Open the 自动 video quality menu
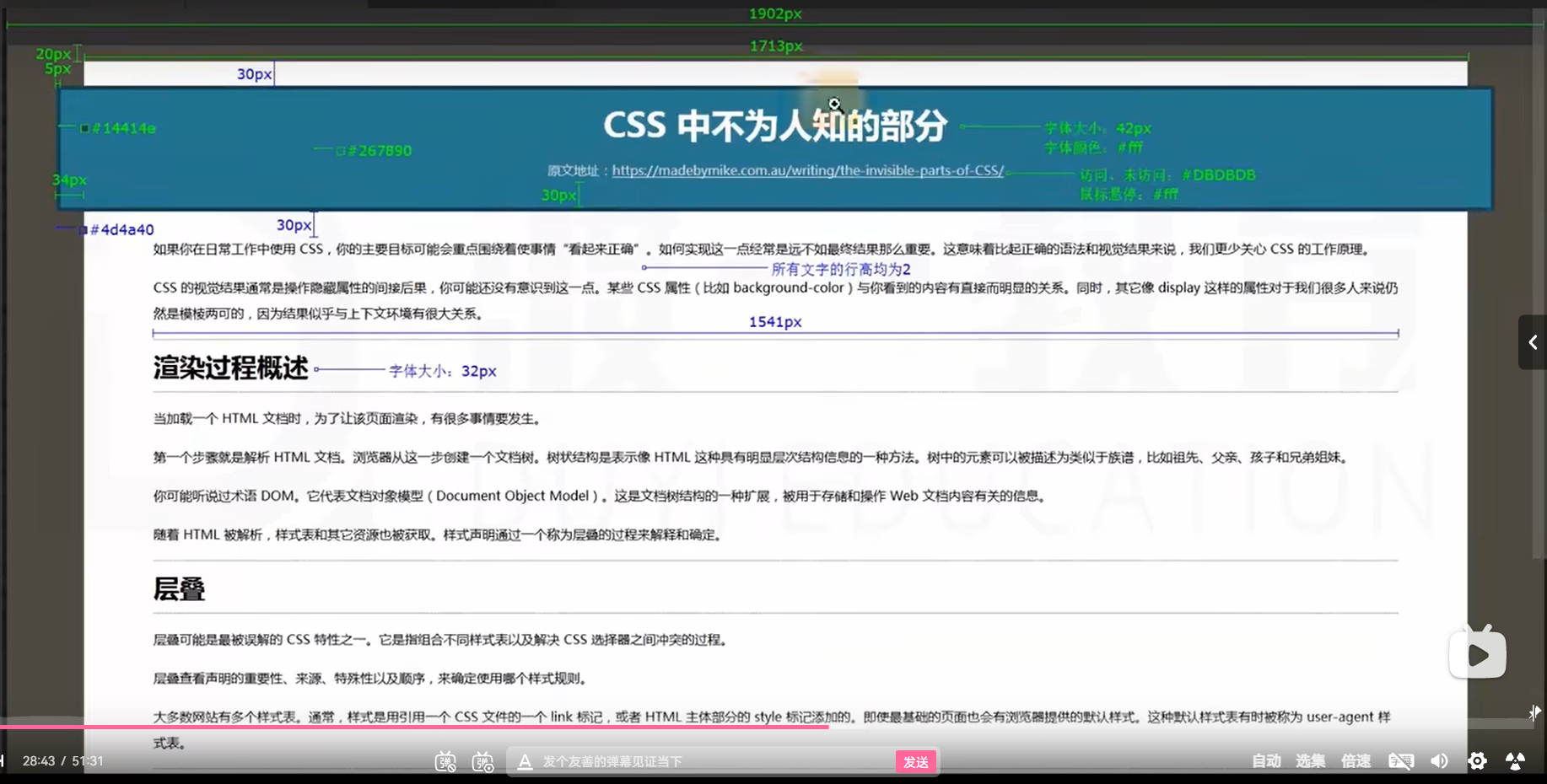 click(x=1266, y=761)
